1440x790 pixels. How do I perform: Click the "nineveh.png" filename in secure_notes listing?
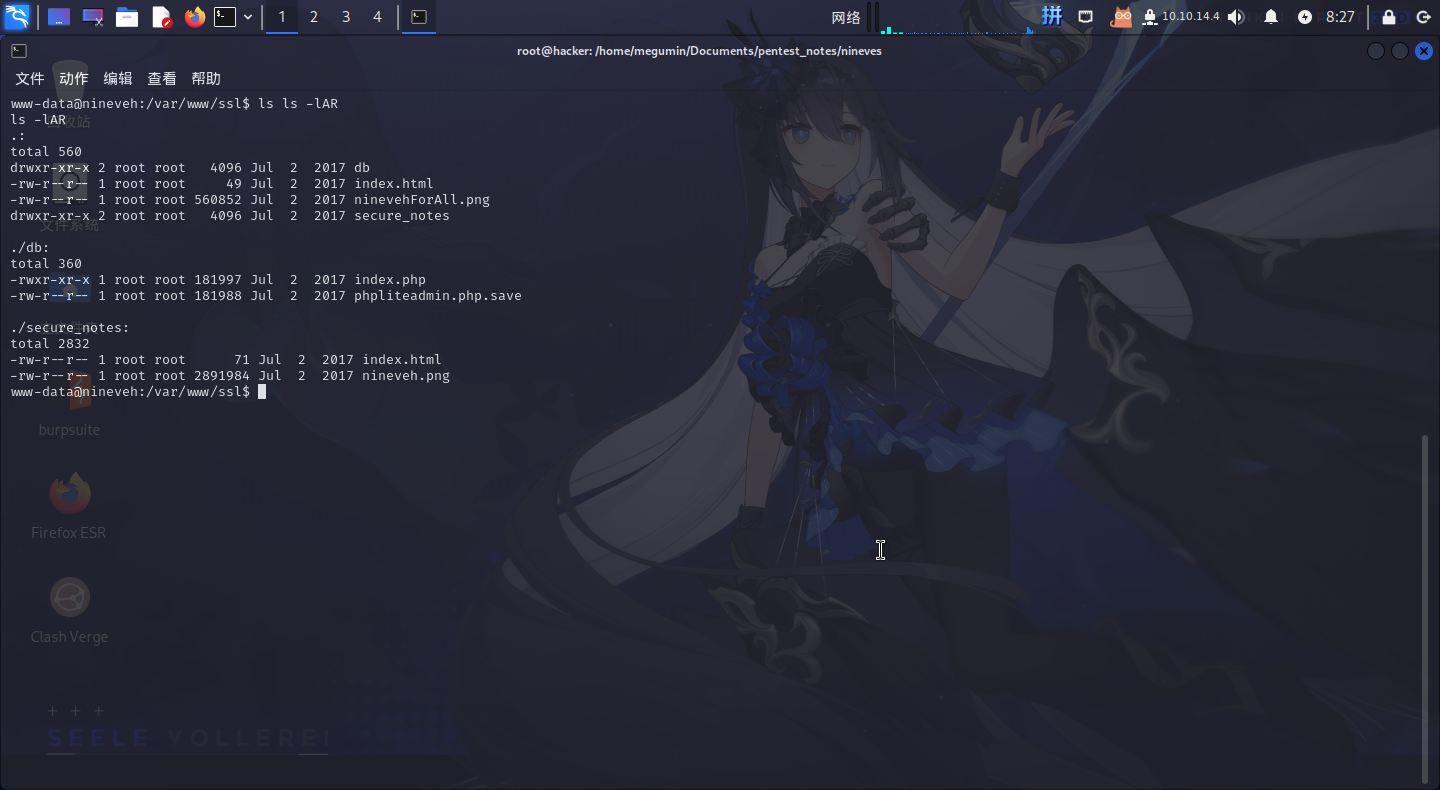406,376
